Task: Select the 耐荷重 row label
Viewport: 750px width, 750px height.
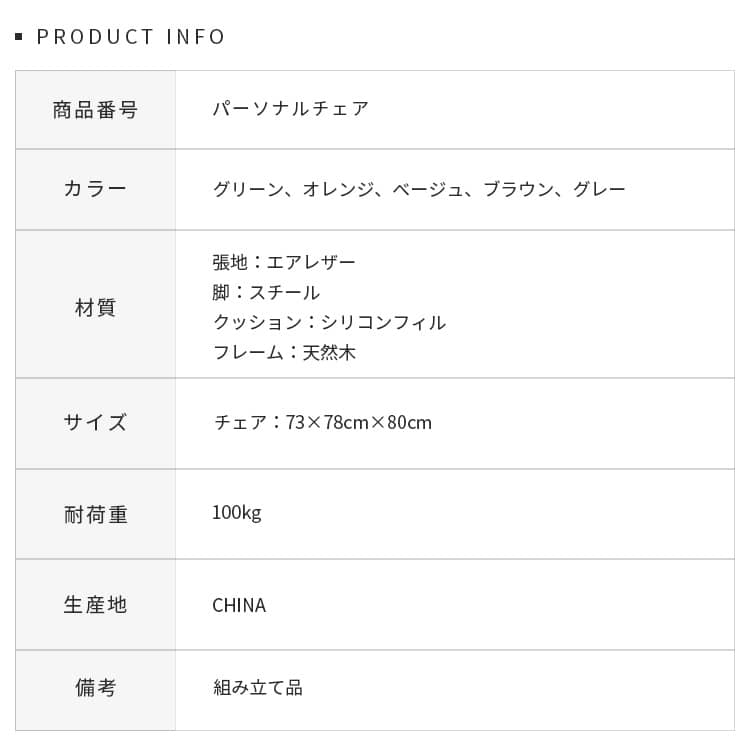Action: coord(95,515)
